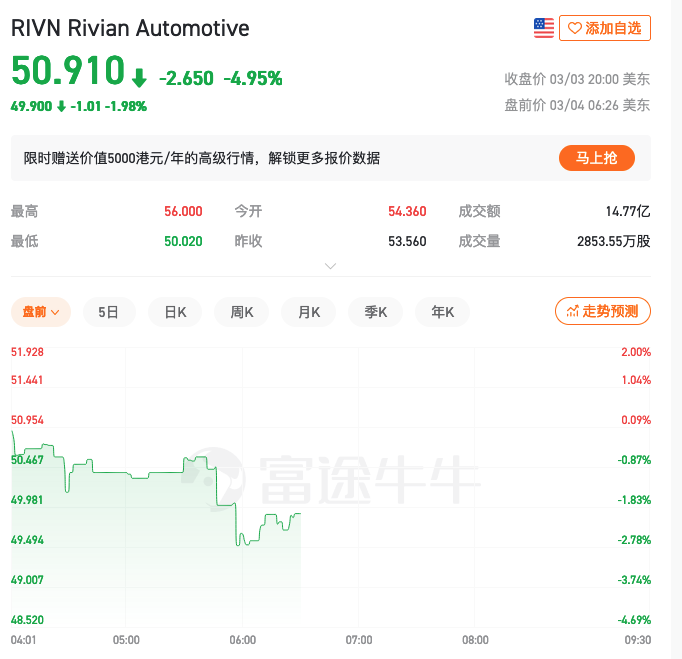Image resolution: width=682 pixels, height=659 pixels.
Task: Click the small down arrow beside 49.900
Action: (61, 106)
